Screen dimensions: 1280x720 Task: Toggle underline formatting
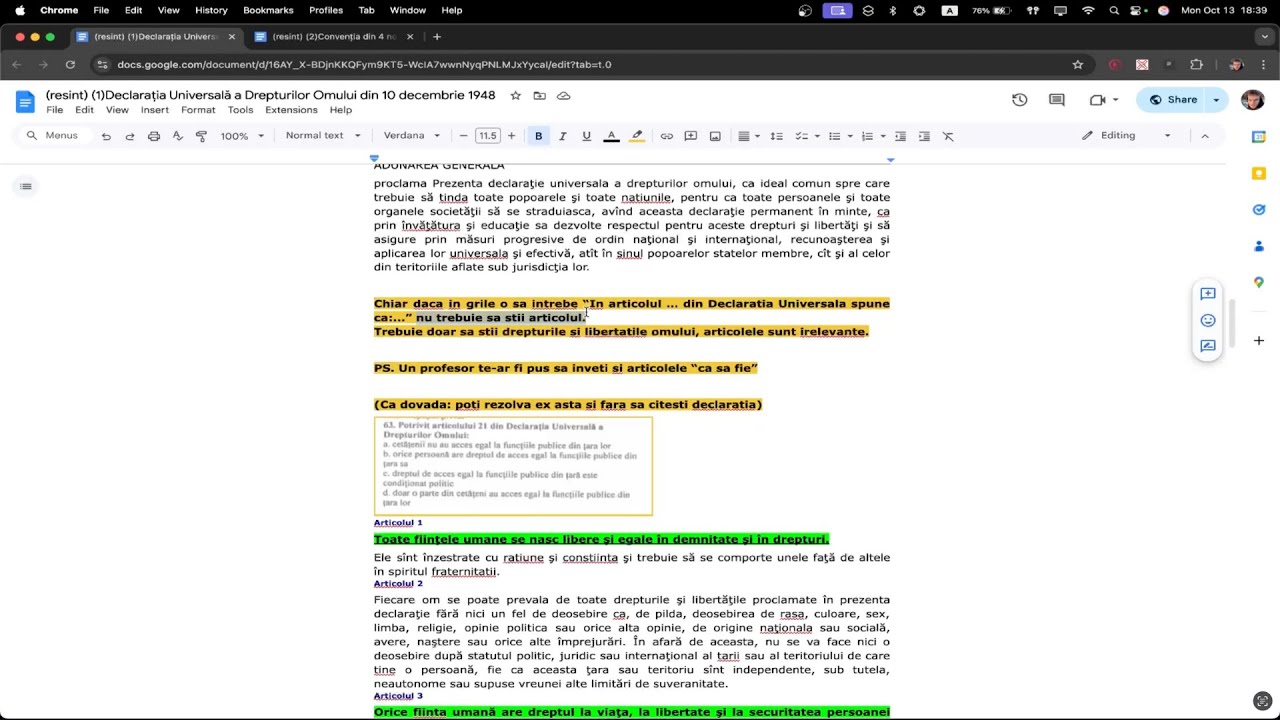click(586, 136)
